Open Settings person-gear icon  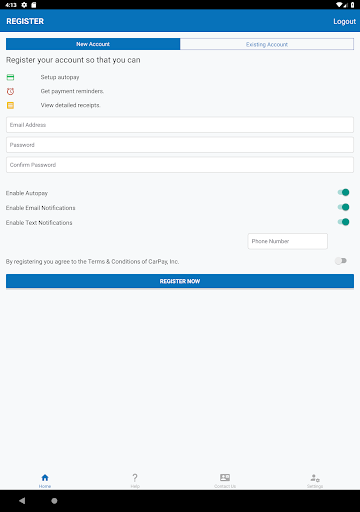(x=315, y=478)
